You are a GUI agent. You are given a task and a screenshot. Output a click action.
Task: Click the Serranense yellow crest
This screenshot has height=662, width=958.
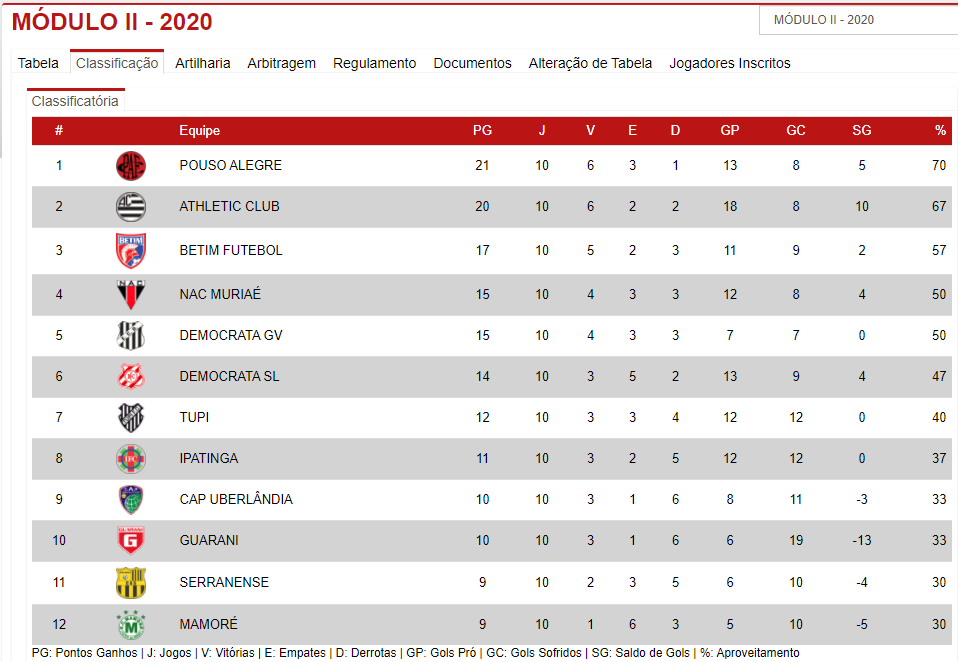point(131,583)
